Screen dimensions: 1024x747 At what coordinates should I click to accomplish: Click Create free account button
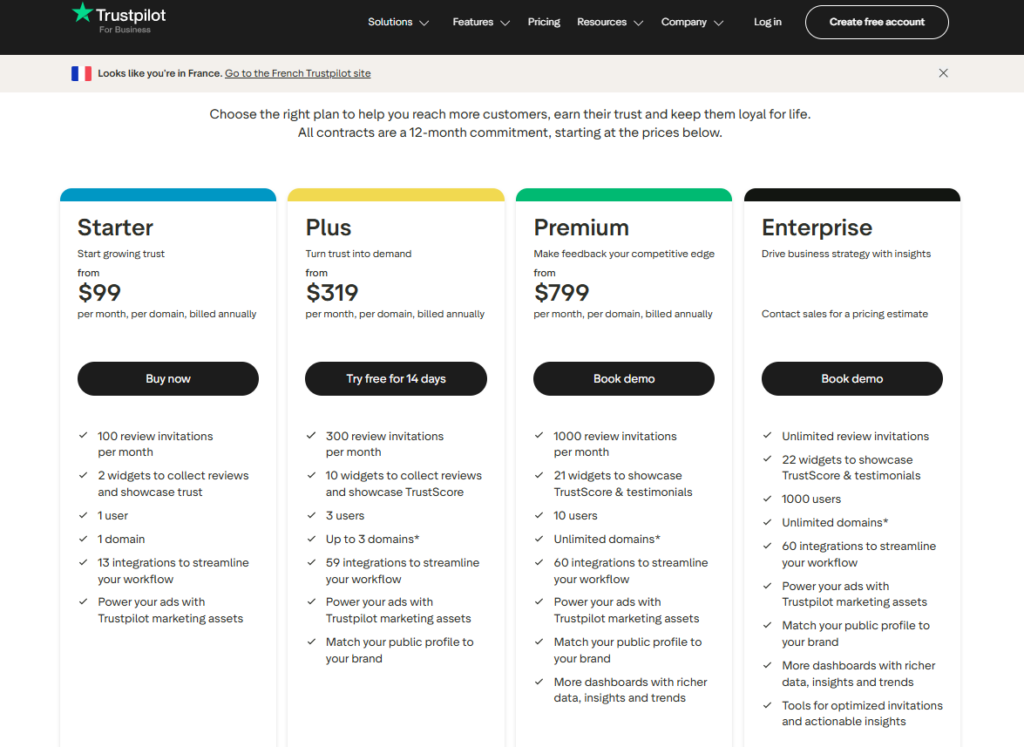[x=876, y=22]
